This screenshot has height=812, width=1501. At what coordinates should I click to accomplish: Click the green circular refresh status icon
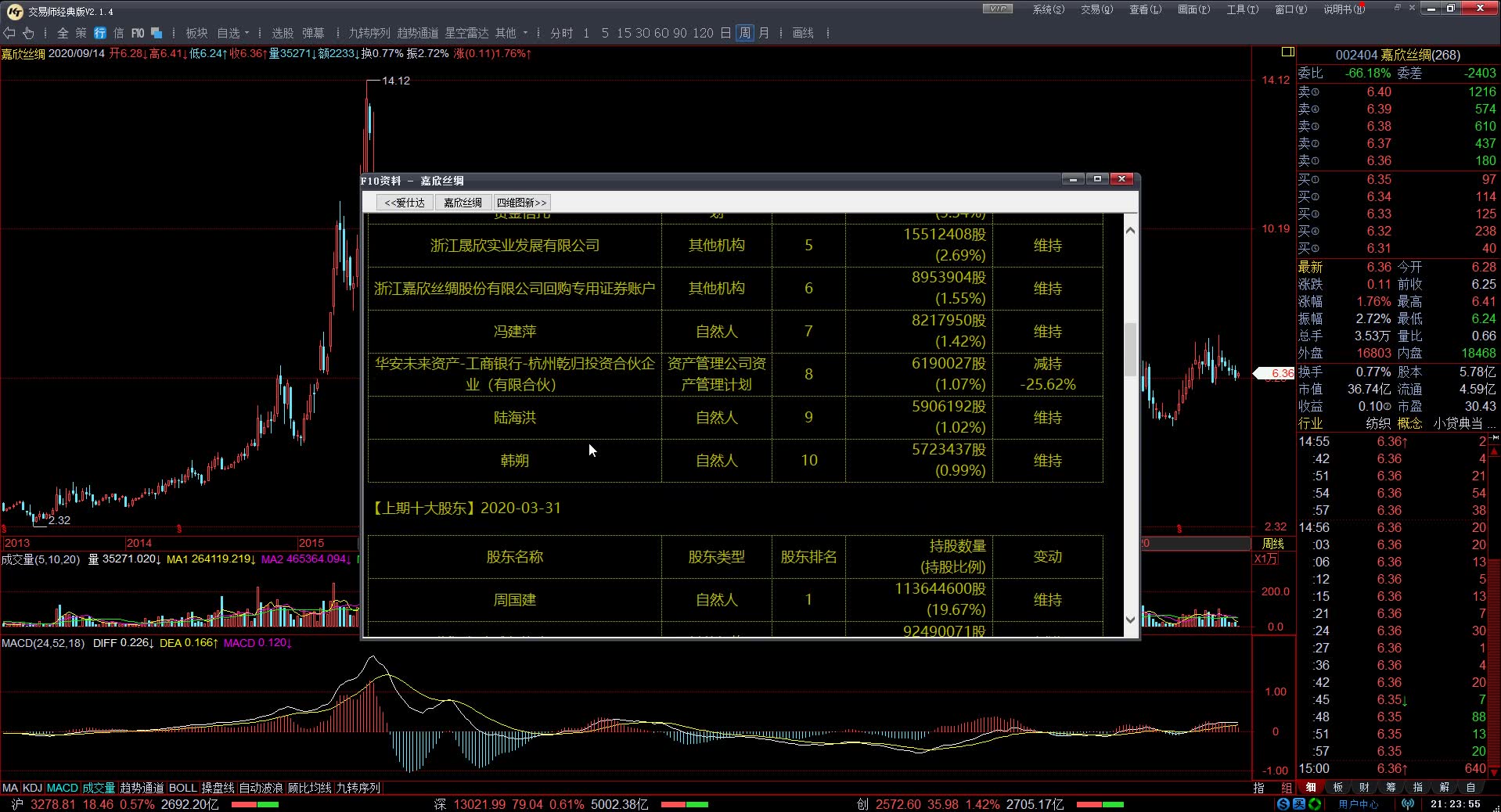coord(1315,804)
